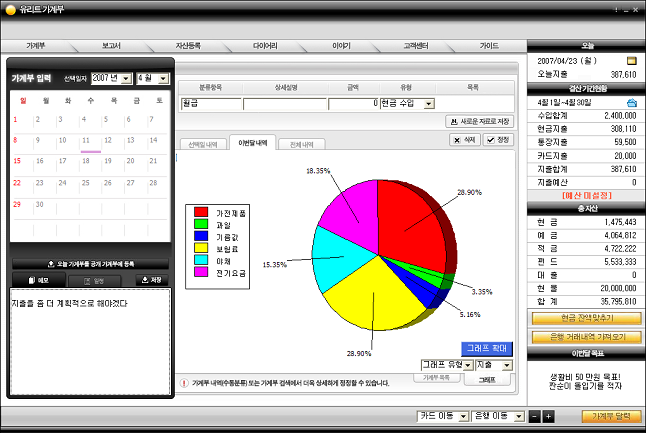Viewport: 646px width, 433px height.
Task: Open the 가계부 menu tab
Action: (x=36, y=46)
